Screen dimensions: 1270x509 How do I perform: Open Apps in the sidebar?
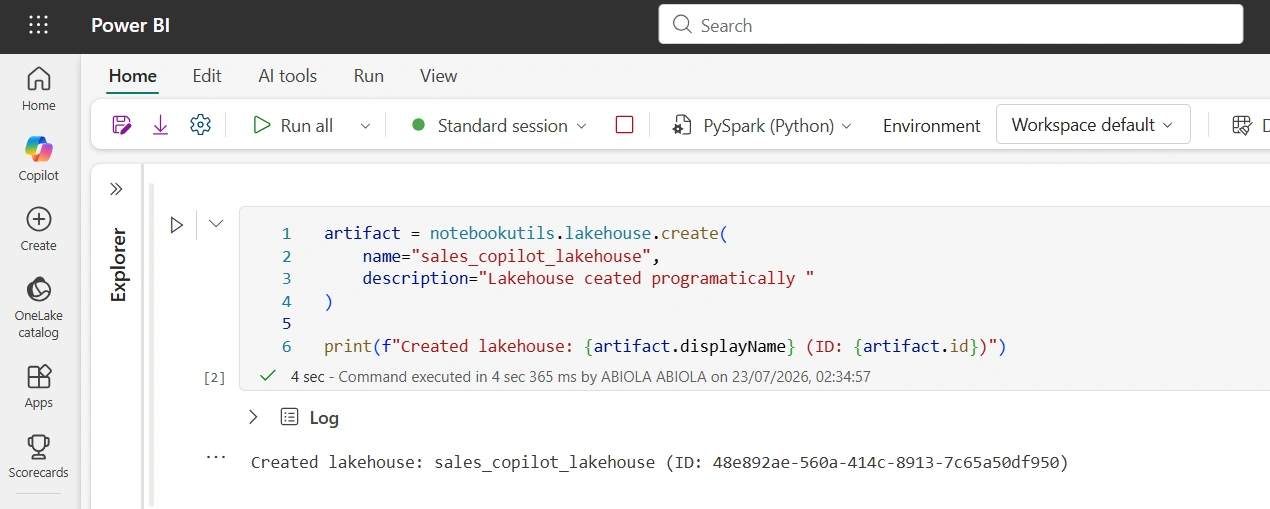(39, 387)
